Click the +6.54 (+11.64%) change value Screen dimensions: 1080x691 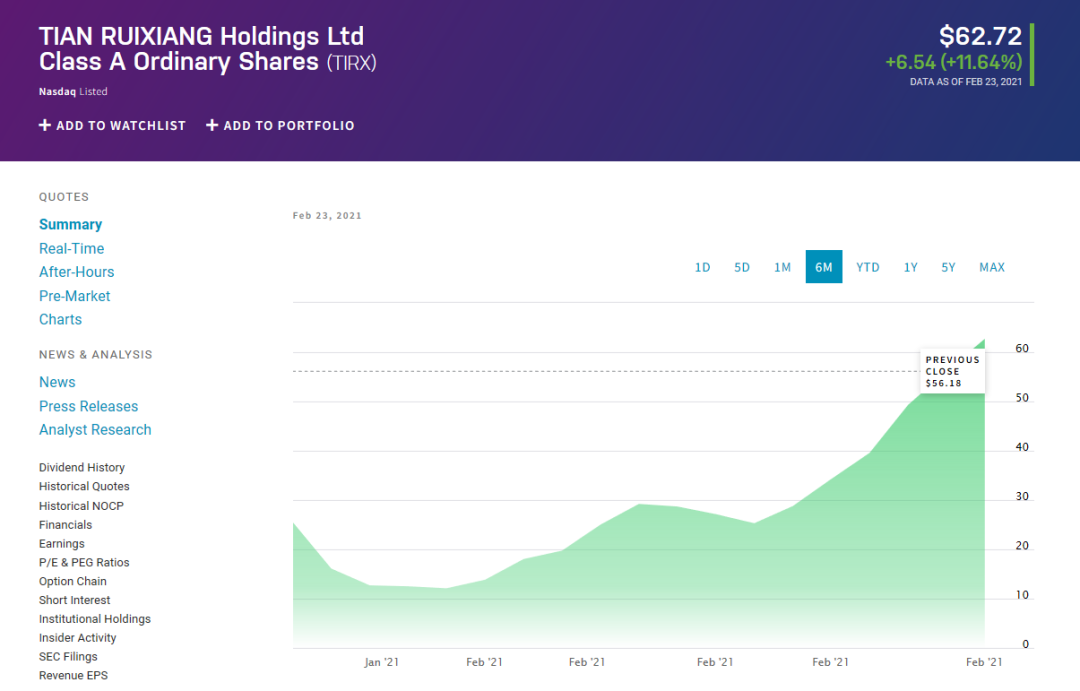click(x=953, y=63)
